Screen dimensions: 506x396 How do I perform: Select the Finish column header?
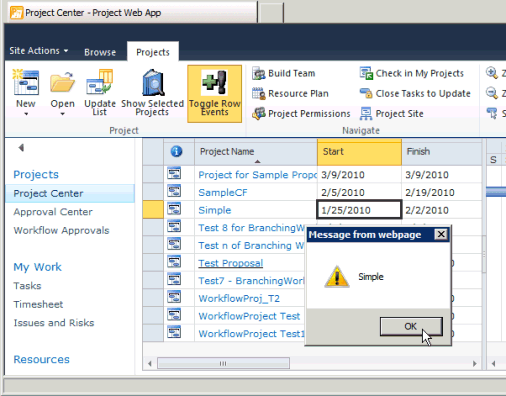coord(442,153)
